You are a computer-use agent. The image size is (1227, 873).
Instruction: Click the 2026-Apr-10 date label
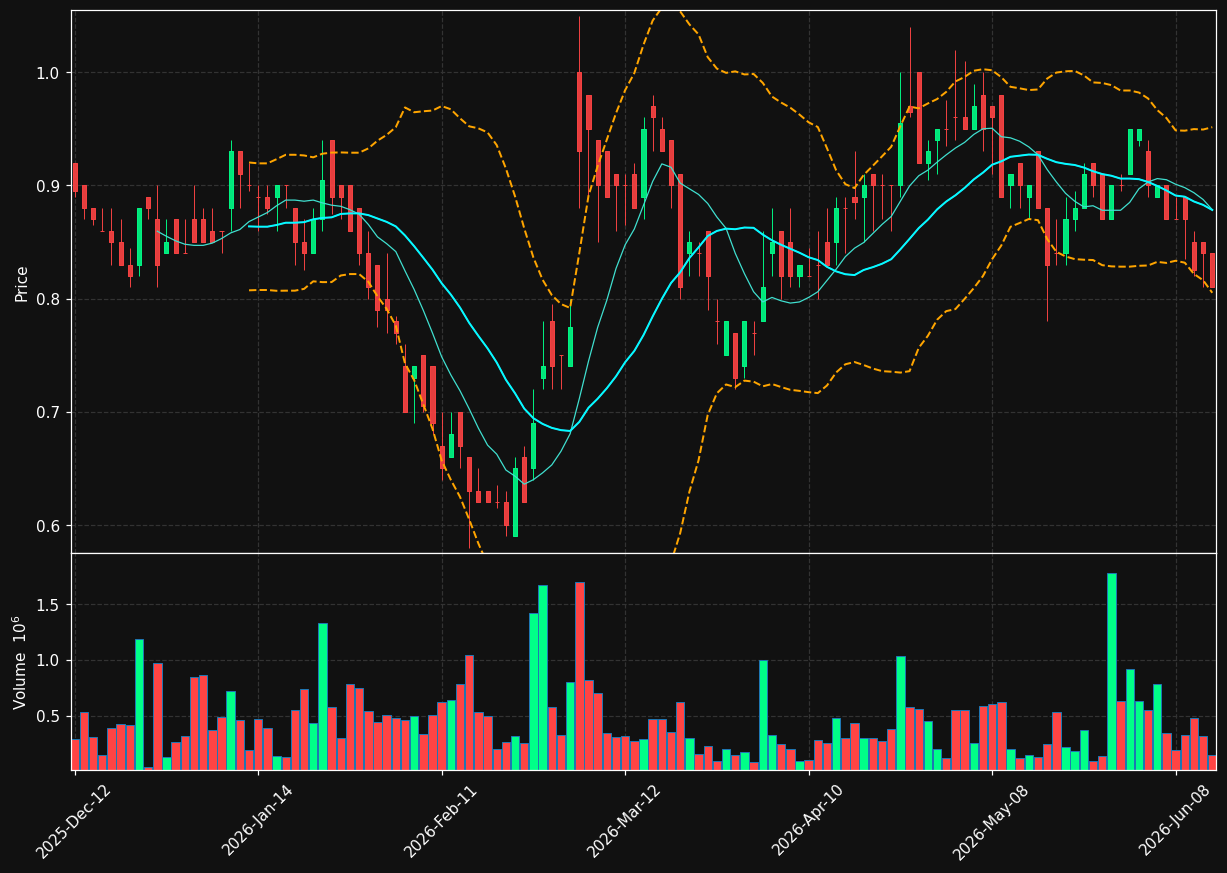808,820
